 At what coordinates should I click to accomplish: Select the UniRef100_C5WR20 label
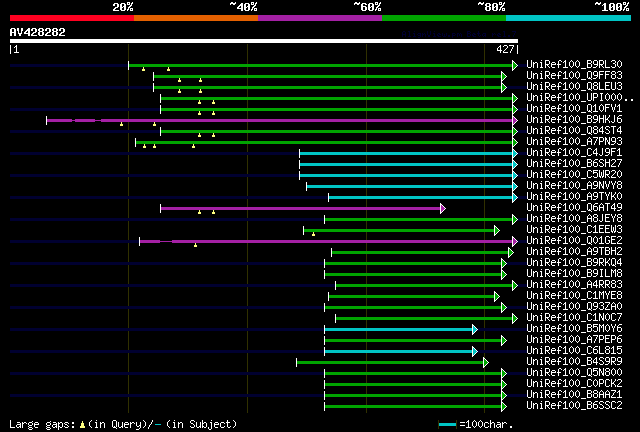[574, 175]
